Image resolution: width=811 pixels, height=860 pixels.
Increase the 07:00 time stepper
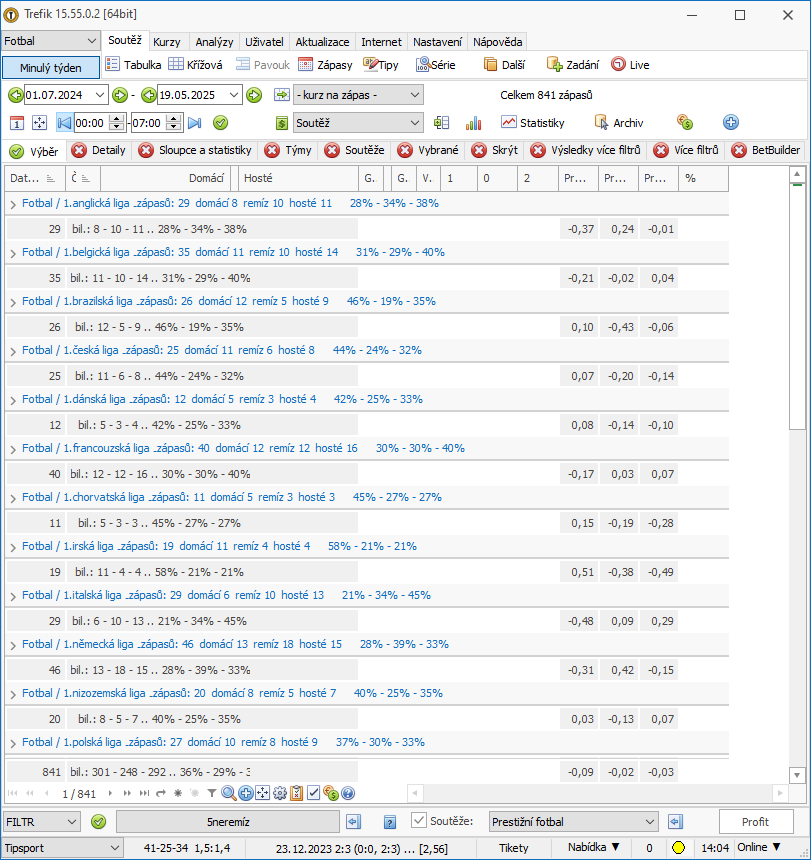pyautogui.click(x=174, y=118)
